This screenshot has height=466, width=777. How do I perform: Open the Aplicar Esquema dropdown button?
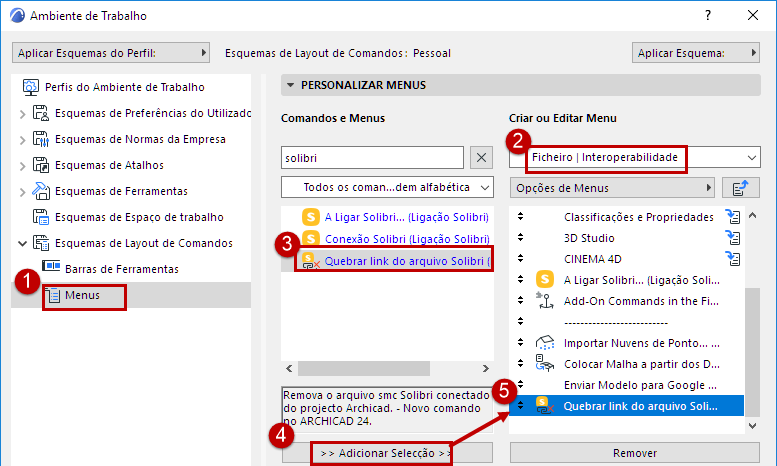696,53
